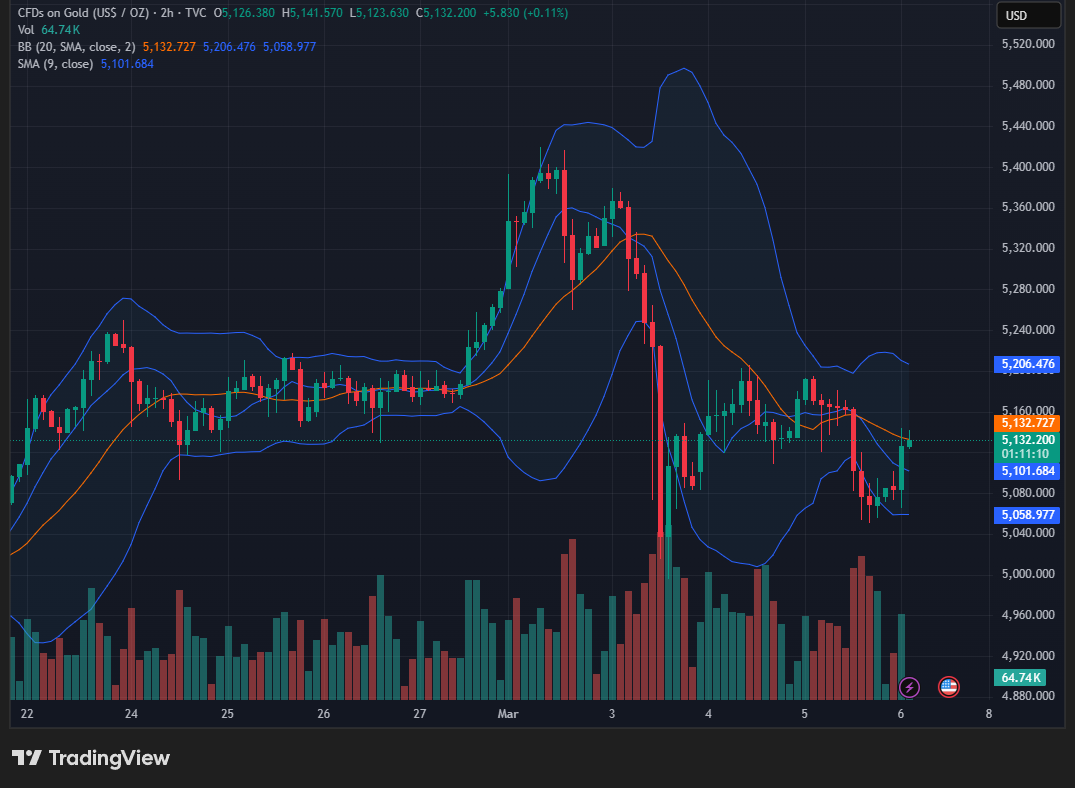The width and height of the screenshot is (1075, 788).
Task: Select the BB (20, SMA, close, 2) legend
Action: click(x=77, y=46)
